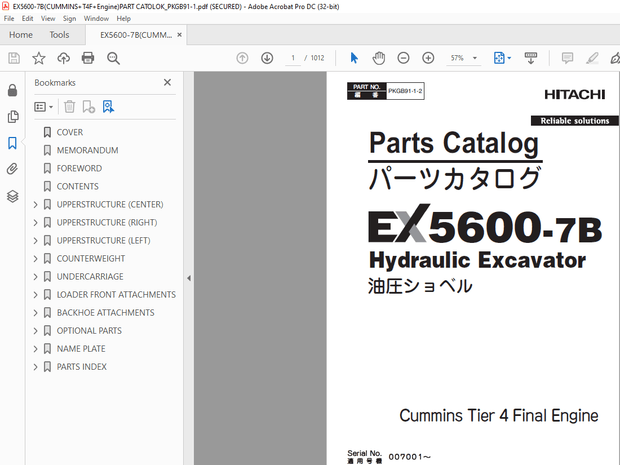Click the upload to cloud icon
This screenshot has height=465, width=620.
(x=63, y=58)
